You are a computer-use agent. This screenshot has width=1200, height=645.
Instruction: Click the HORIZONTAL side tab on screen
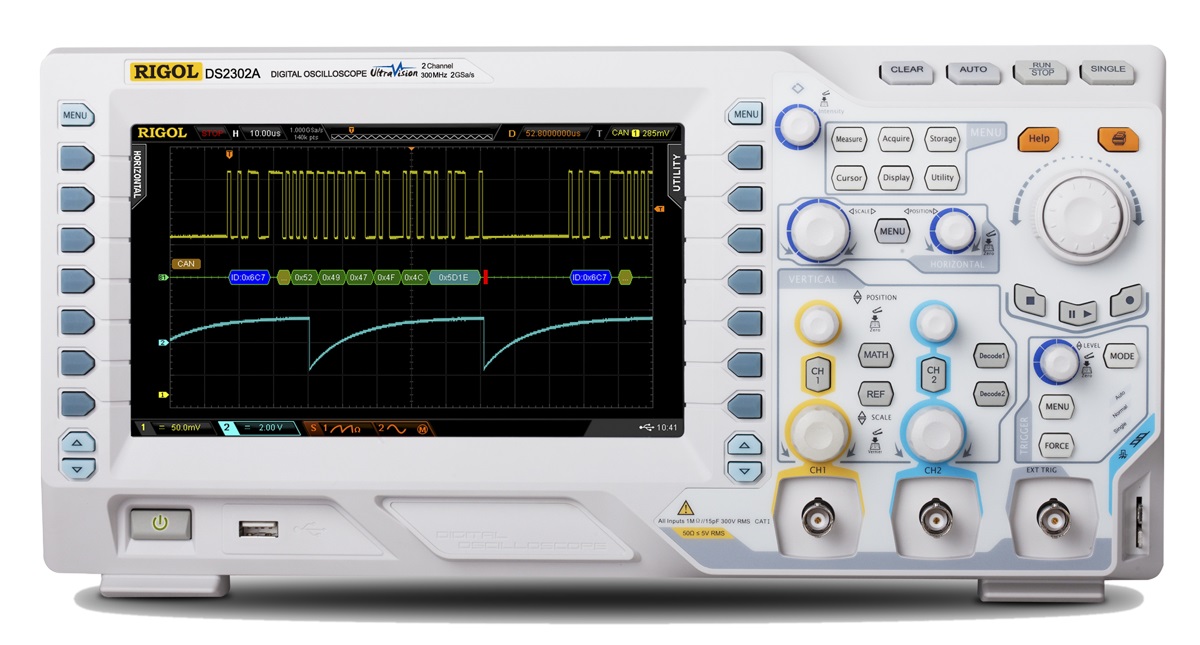[x=138, y=176]
